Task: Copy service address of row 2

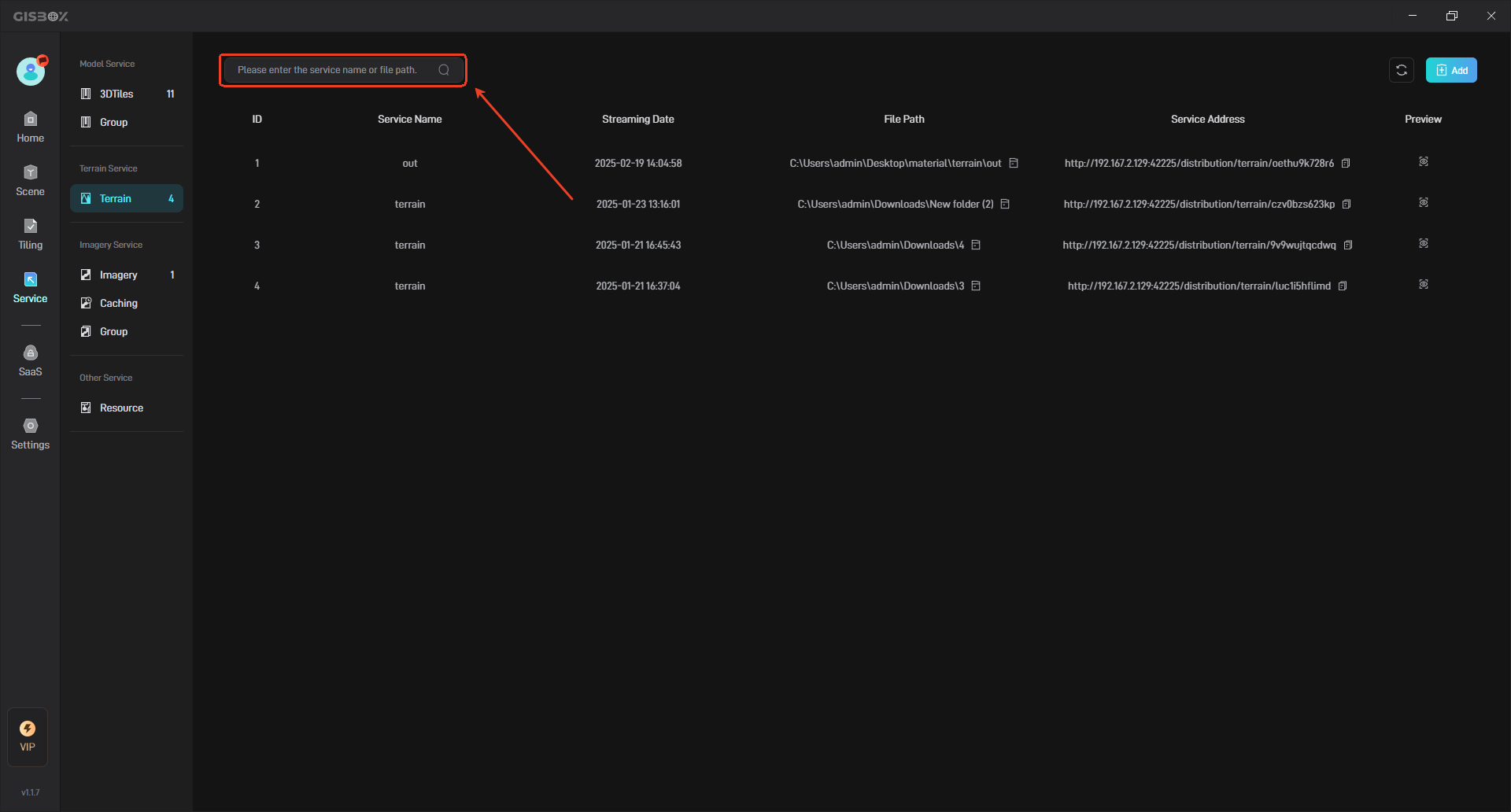Action: click(1347, 205)
